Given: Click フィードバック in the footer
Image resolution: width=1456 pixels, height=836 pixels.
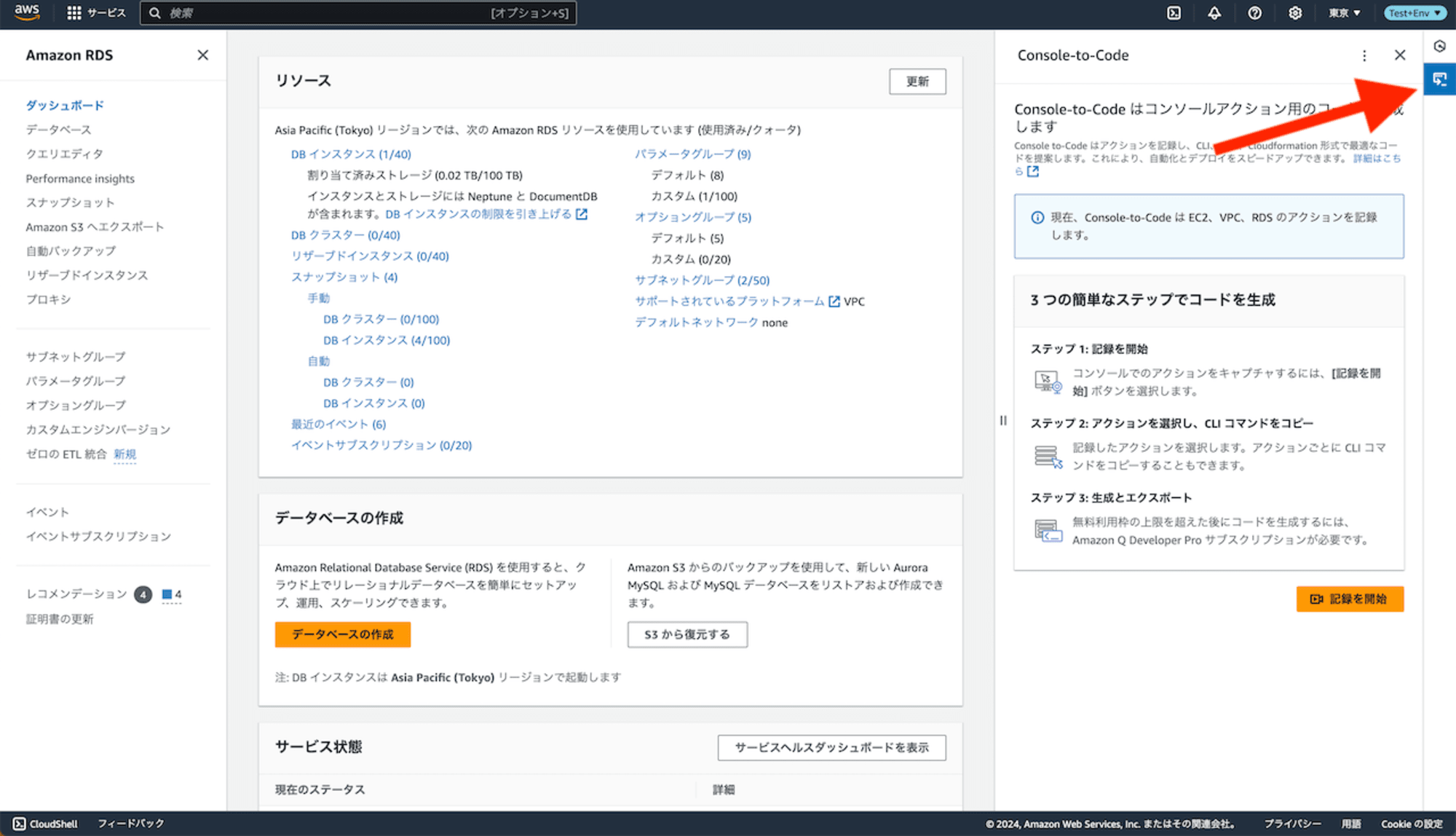Looking at the screenshot, I should pyautogui.click(x=131, y=824).
